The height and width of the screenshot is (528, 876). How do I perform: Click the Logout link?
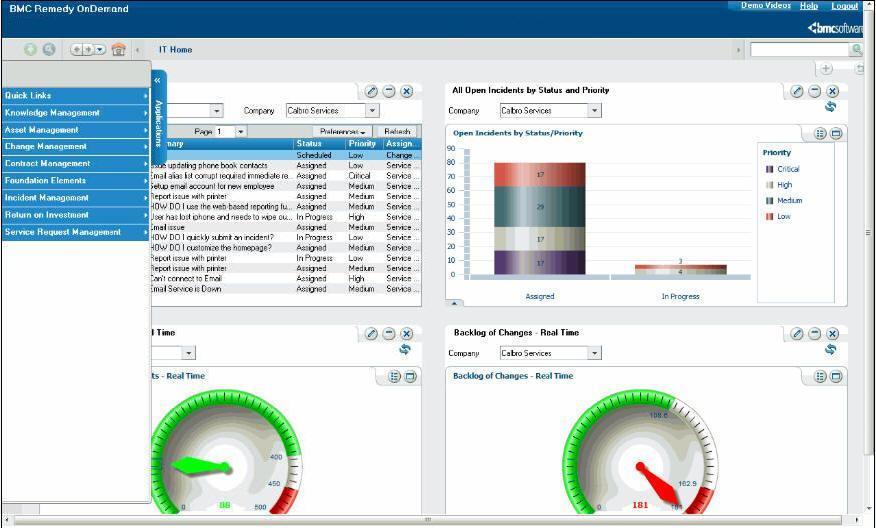(x=844, y=6)
